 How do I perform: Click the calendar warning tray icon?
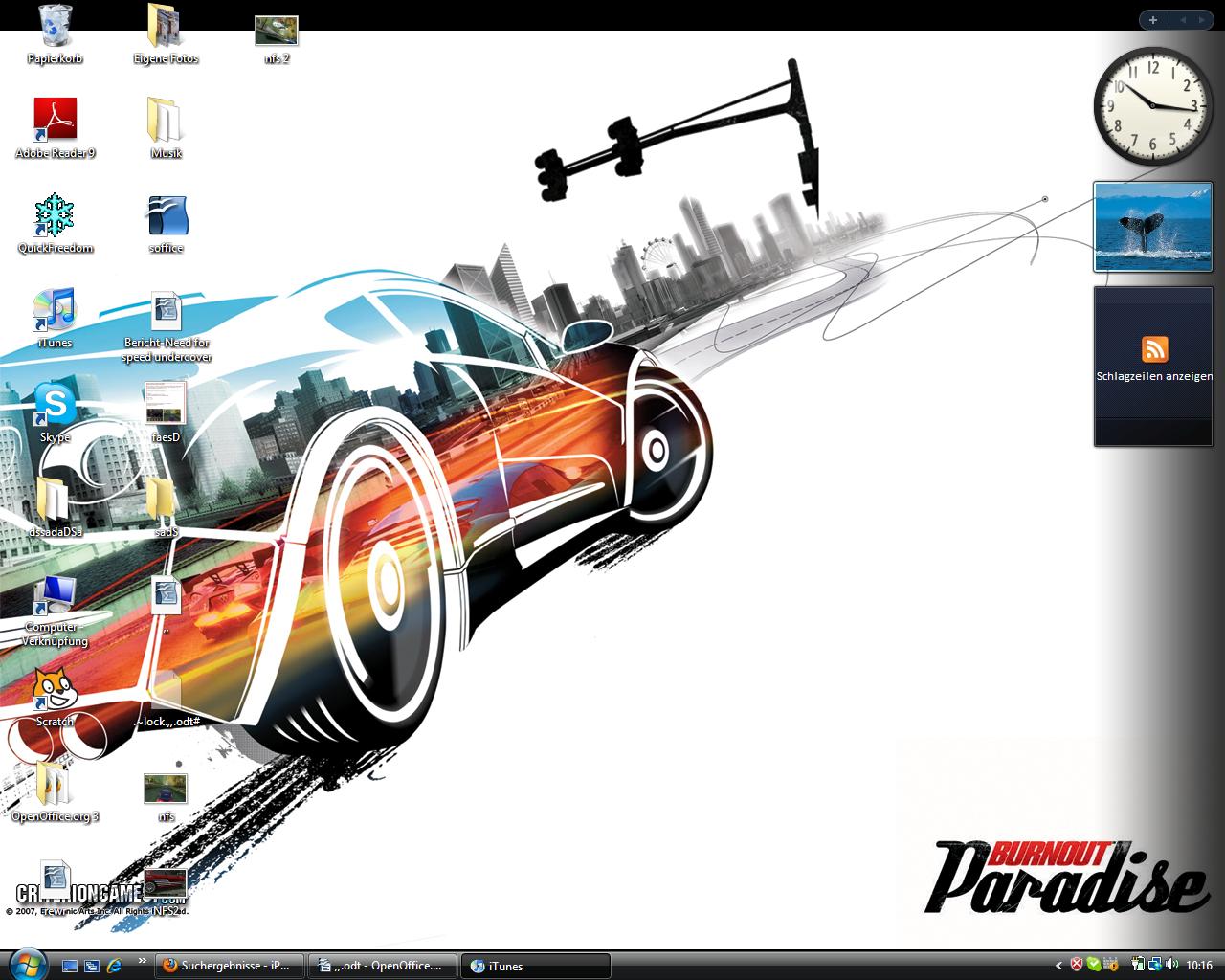pos(1111,965)
